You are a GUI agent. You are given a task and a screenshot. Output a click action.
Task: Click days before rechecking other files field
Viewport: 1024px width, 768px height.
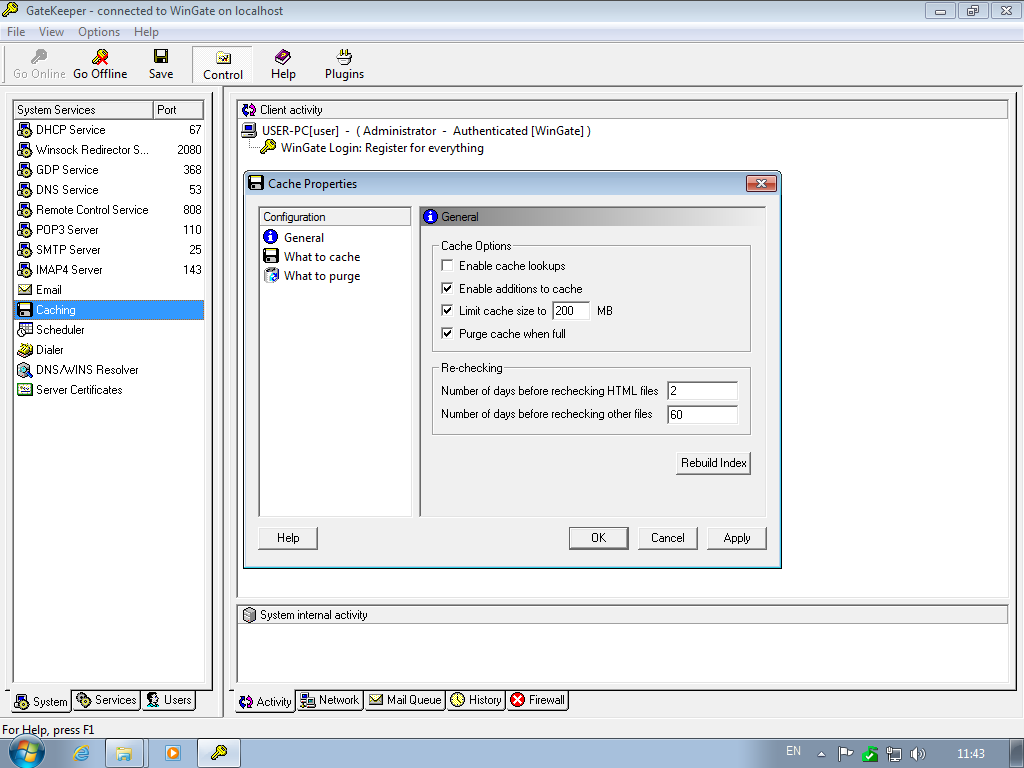702,415
